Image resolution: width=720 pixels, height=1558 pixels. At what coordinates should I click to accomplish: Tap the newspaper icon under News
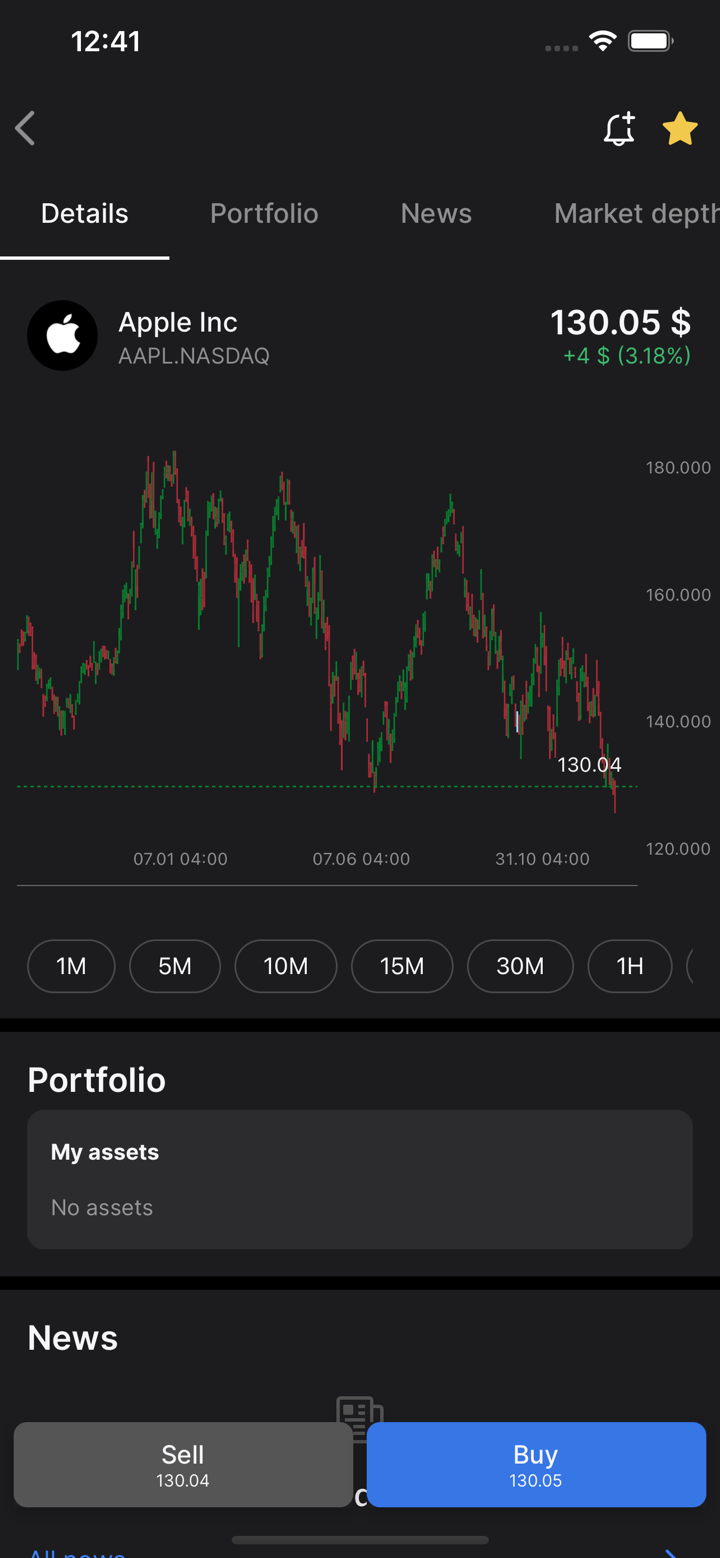coord(360,1410)
